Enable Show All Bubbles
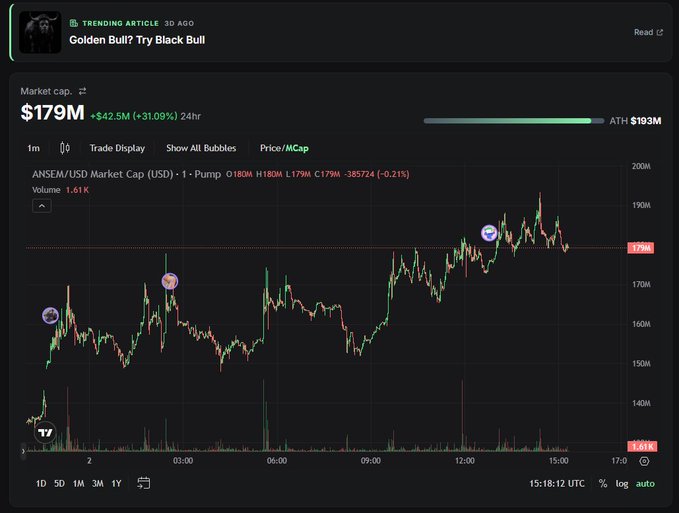Viewport: 679px width, 513px height. coord(201,148)
